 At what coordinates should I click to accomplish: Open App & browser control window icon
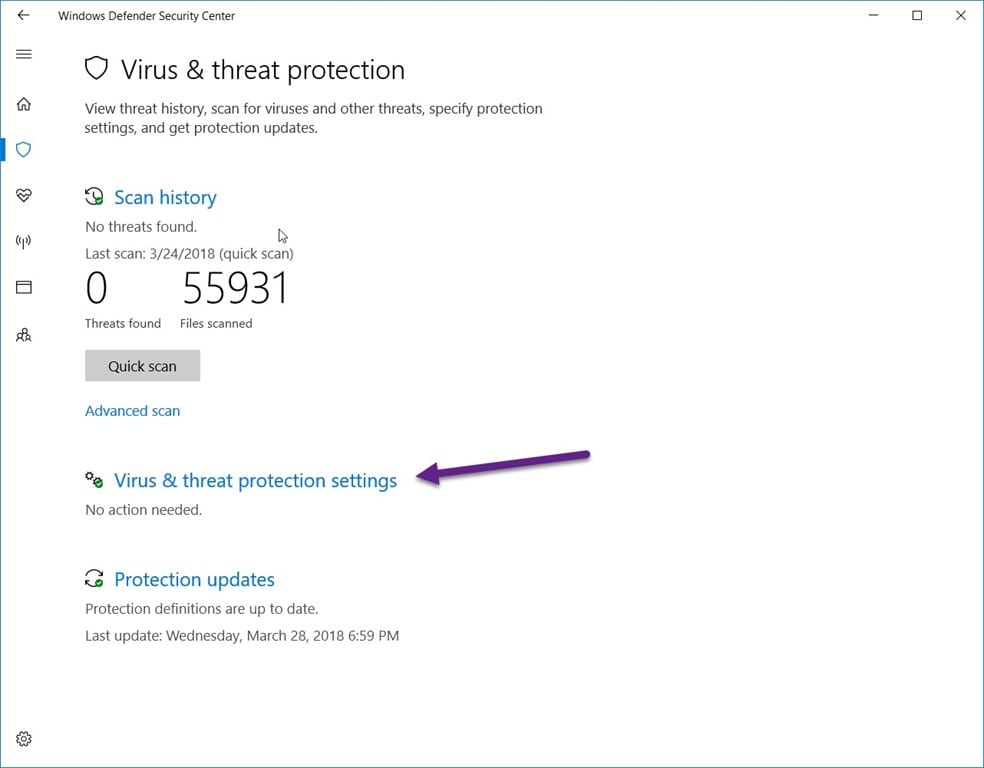point(24,287)
